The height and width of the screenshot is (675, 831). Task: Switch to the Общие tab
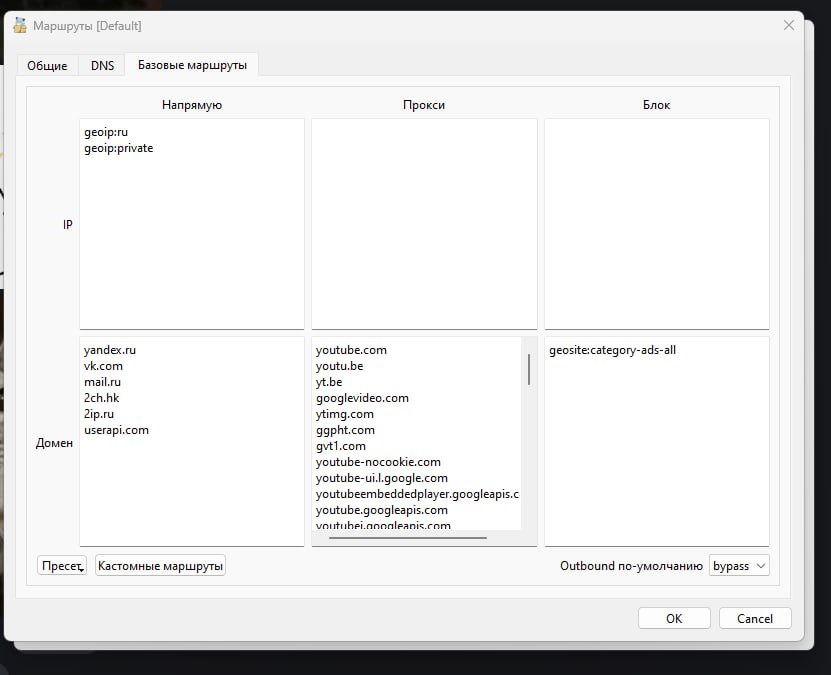click(x=47, y=66)
